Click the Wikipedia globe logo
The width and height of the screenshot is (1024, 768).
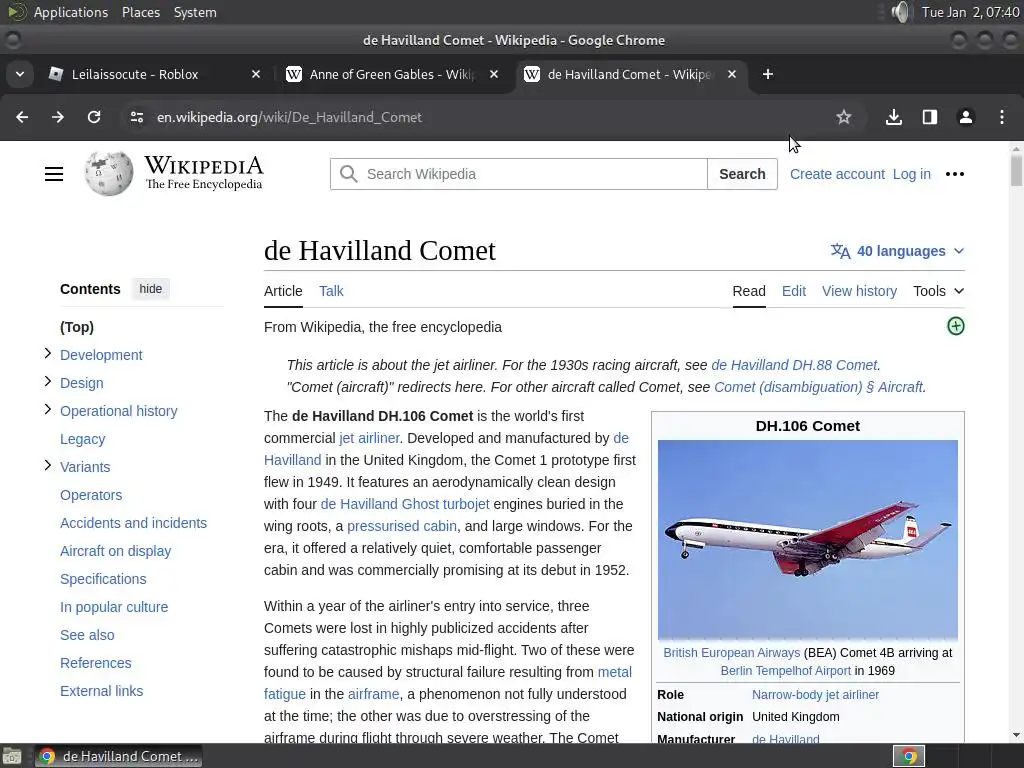(x=108, y=174)
